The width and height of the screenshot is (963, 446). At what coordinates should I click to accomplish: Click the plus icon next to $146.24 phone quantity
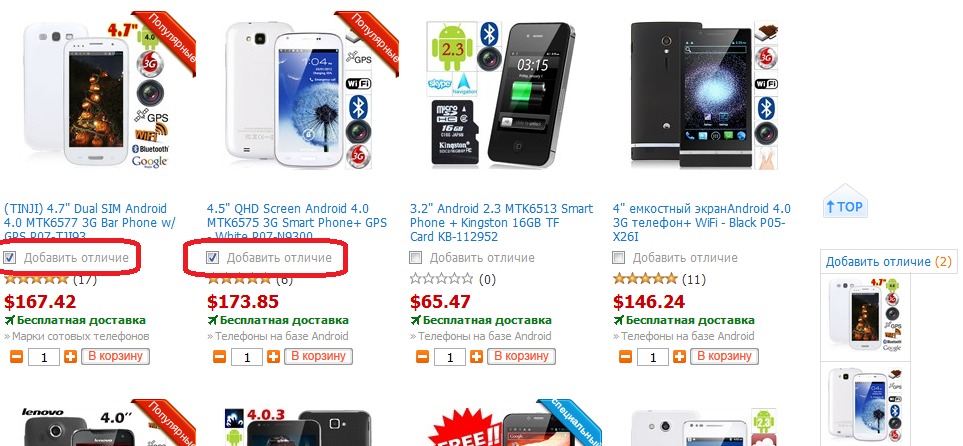pyautogui.click(x=679, y=356)
